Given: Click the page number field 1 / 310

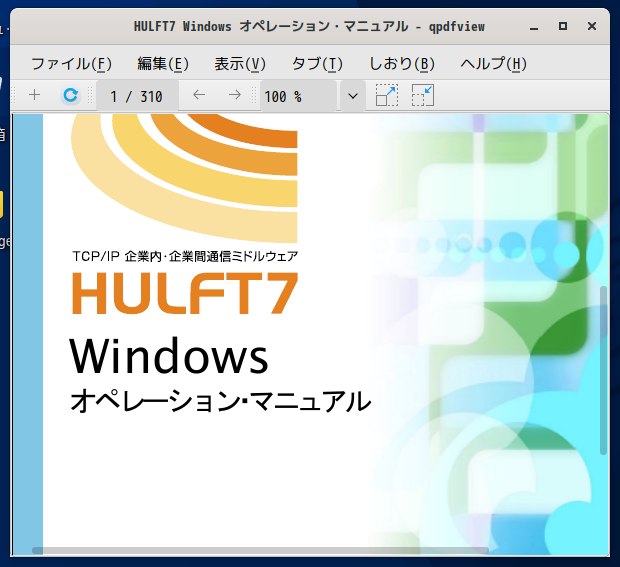Looking at the screenshot, I should coord(137,96).
